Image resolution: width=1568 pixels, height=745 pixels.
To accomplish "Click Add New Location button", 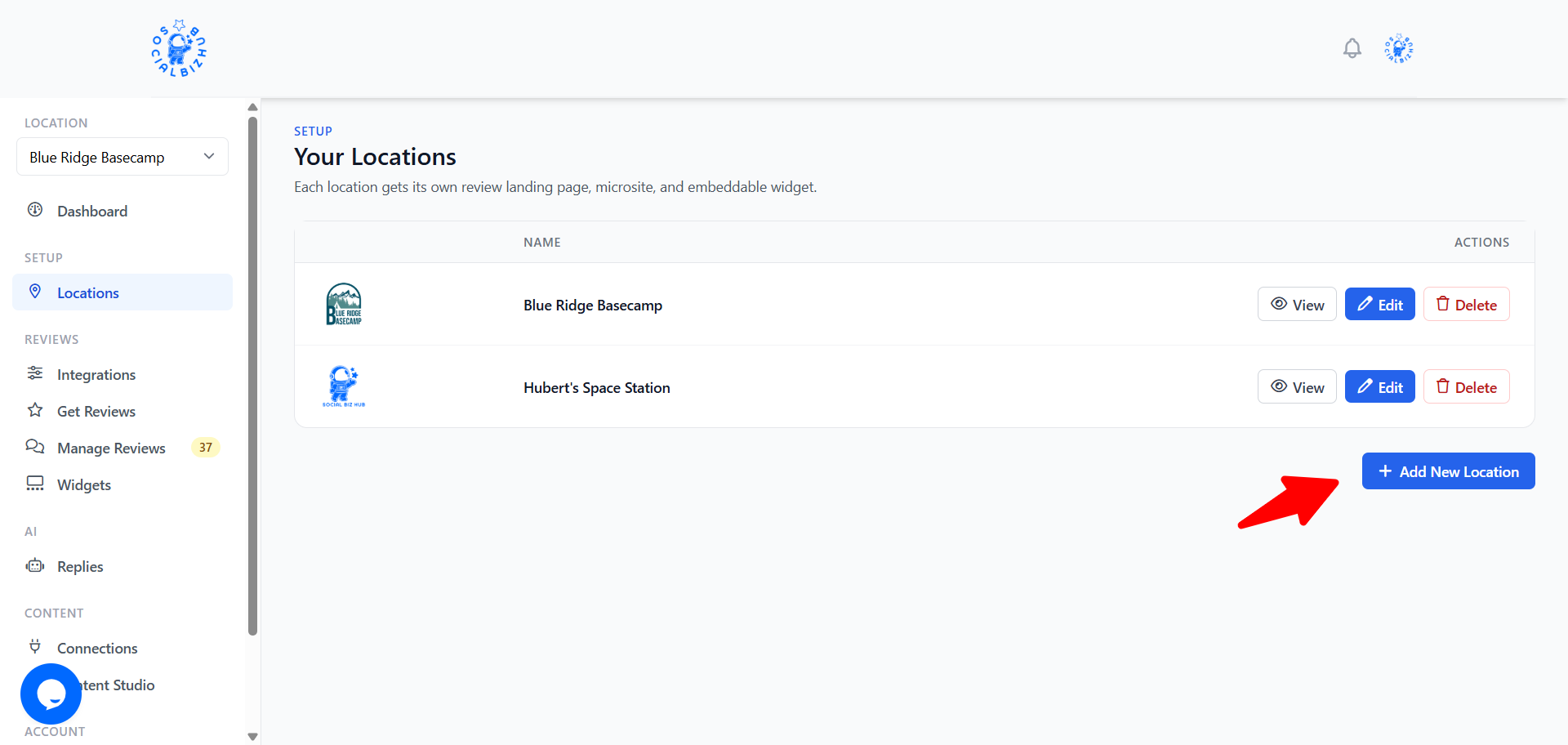I will pos(1449,471).
